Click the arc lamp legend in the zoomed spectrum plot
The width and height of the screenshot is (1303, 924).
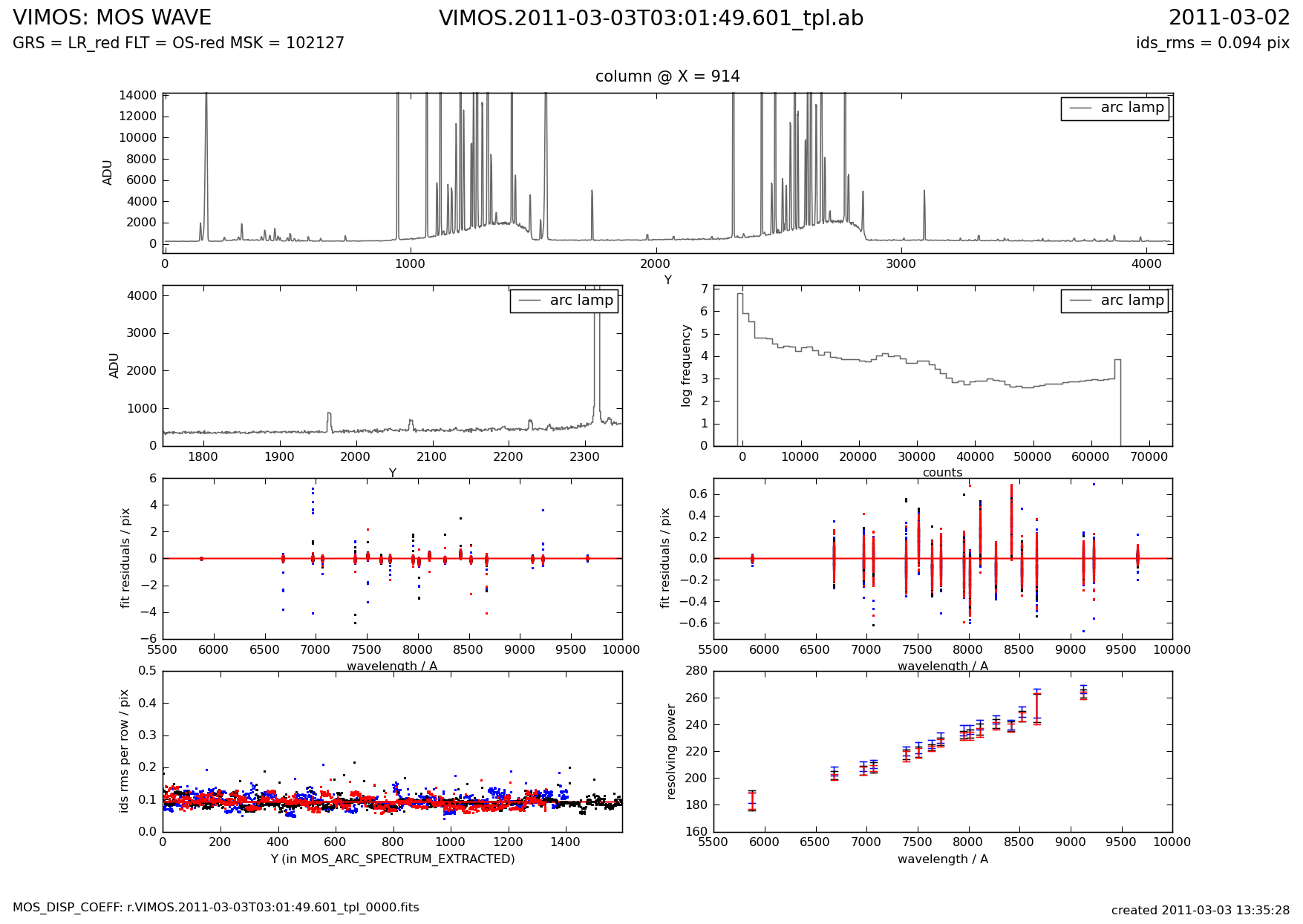coord(564,301)
